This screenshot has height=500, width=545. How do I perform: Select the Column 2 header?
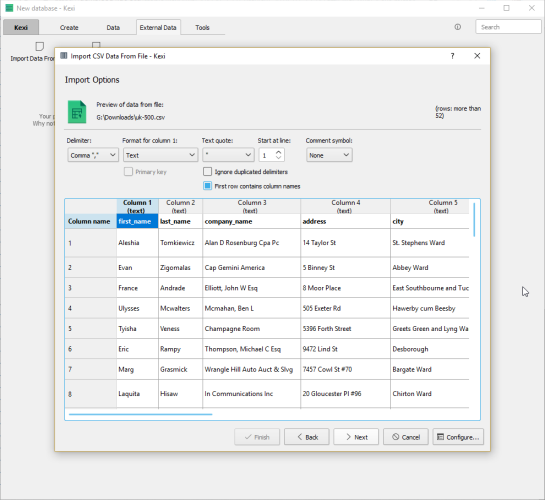180,206
